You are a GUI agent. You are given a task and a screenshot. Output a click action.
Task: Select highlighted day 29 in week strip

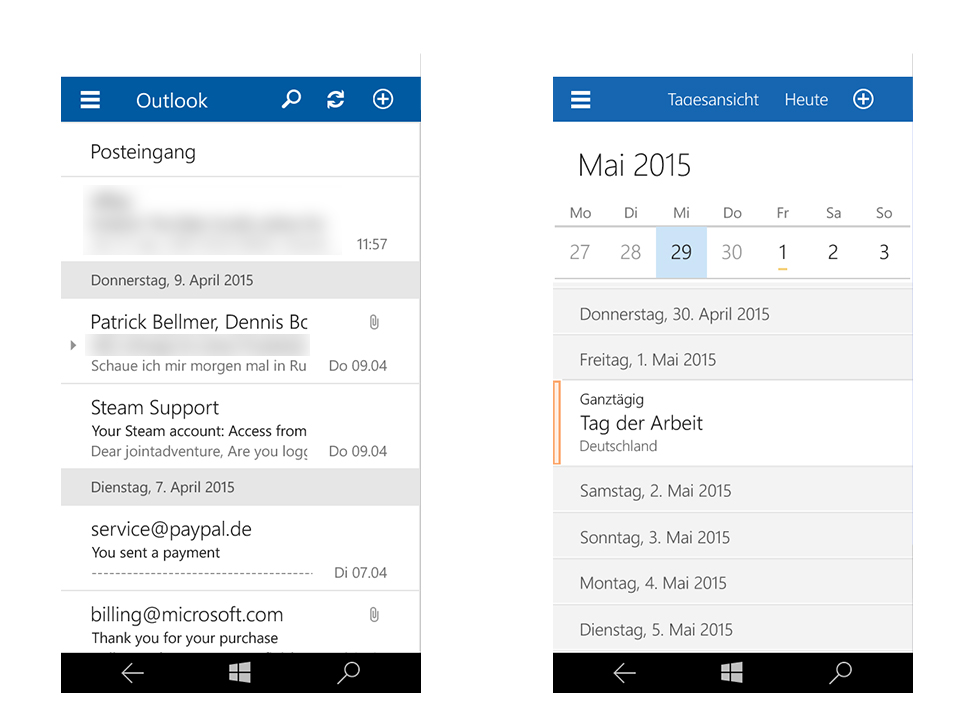(681, 252)
